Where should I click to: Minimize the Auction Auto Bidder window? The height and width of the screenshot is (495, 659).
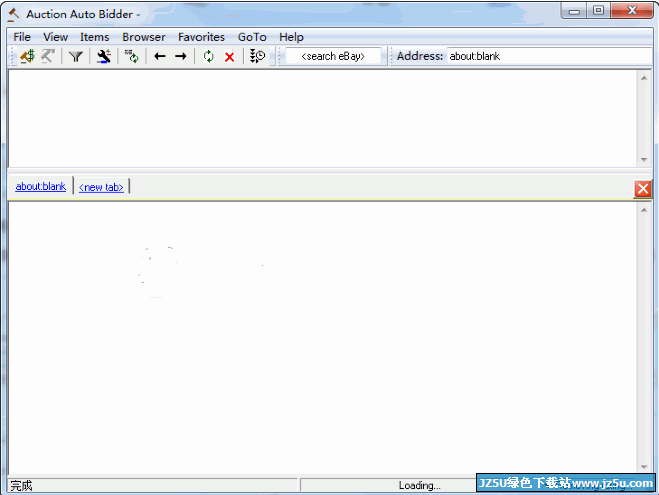[574, 11]
